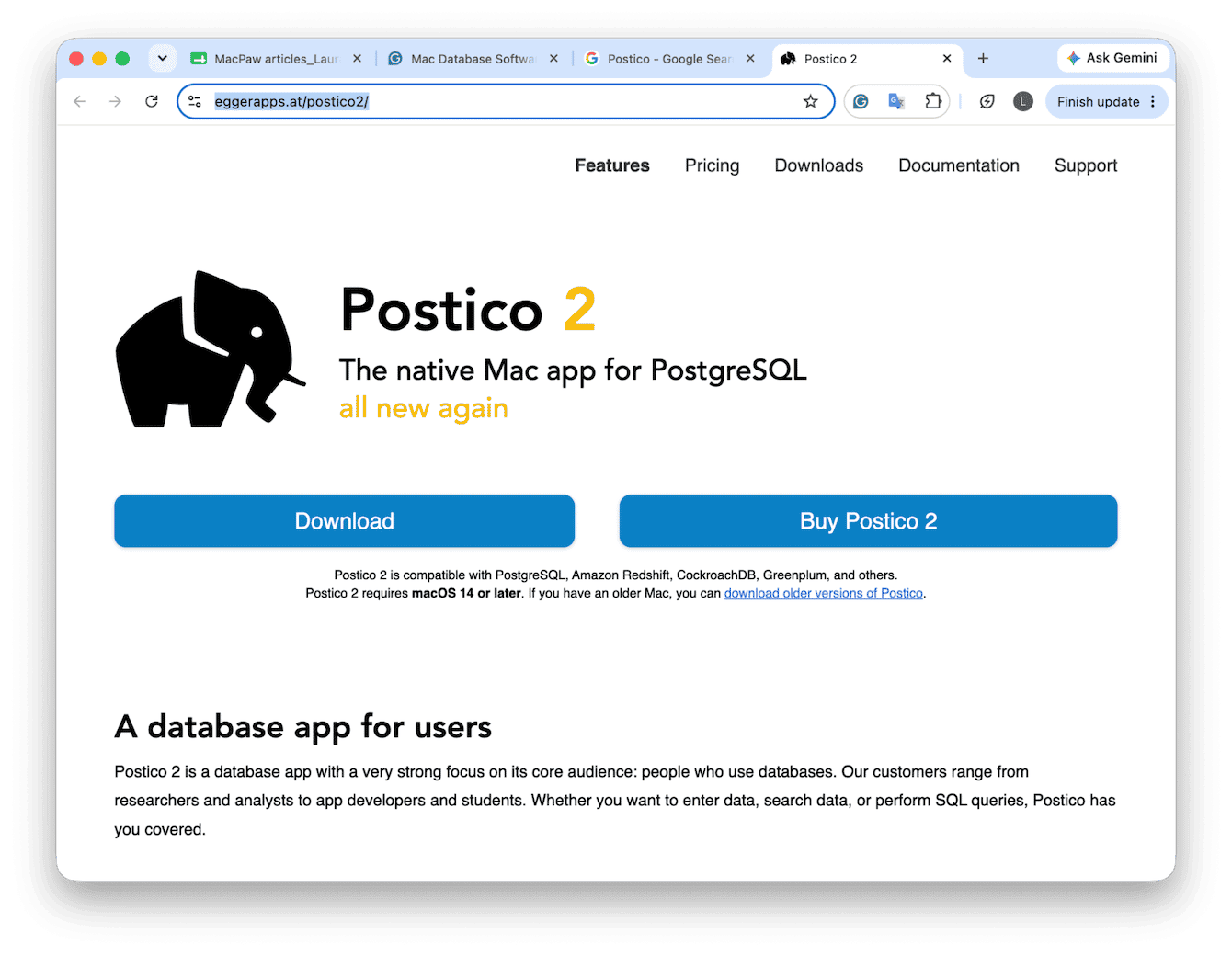Reload the page with the refresh icon
This screenshot has height=956, width=1232.
coord(152,101)
